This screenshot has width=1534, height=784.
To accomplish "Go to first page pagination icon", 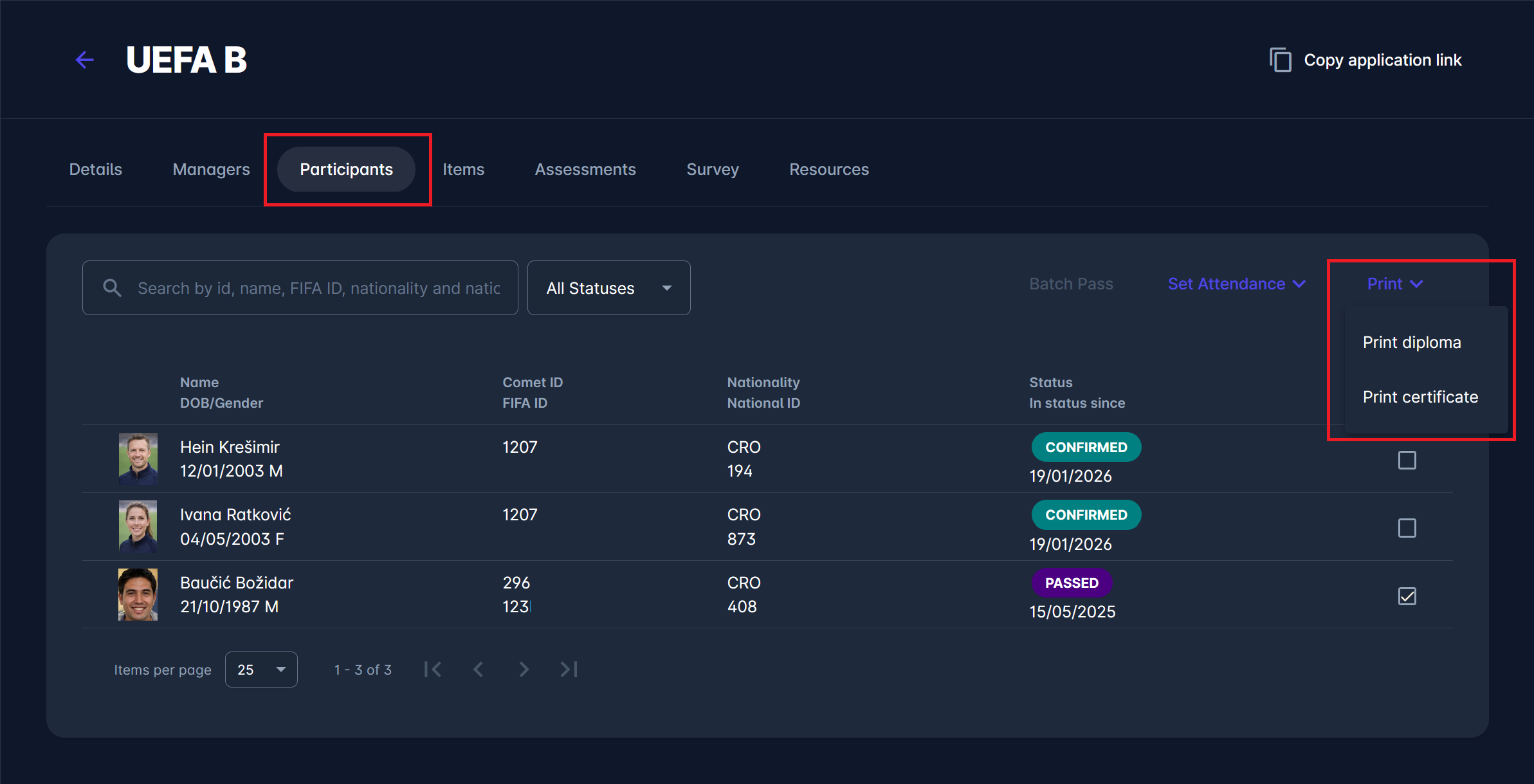I will [433, 670].
